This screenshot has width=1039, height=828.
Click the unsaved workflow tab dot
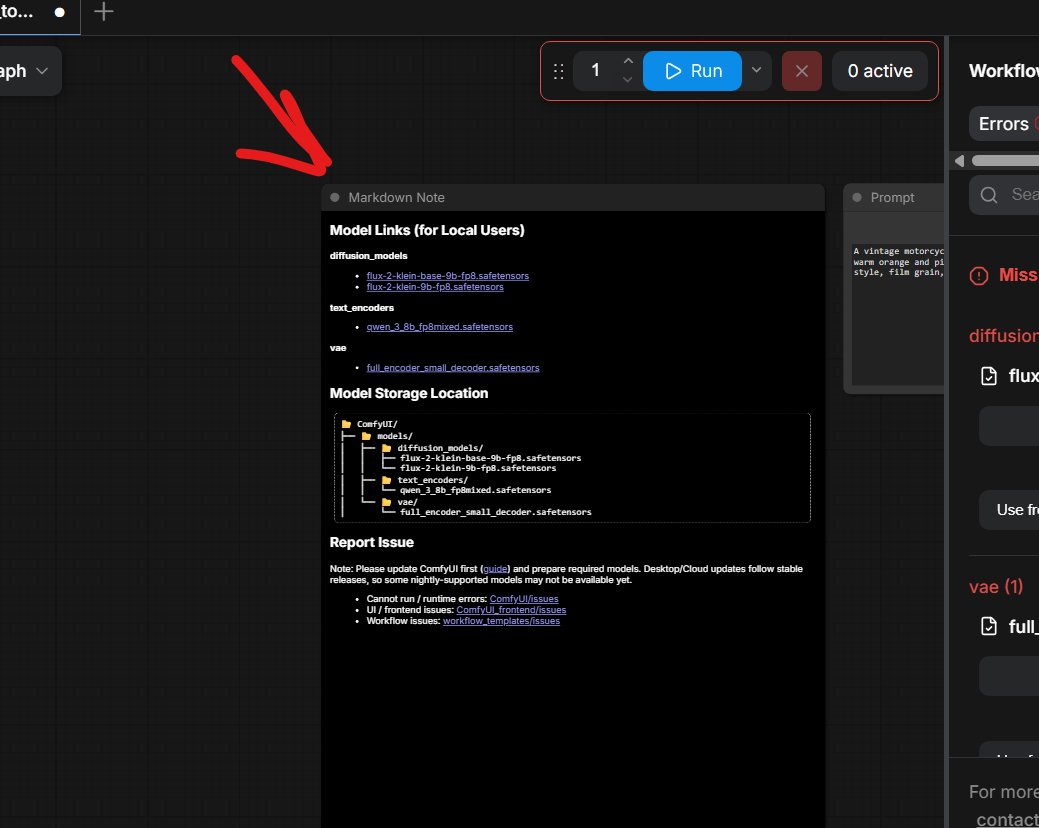point(60,12)
